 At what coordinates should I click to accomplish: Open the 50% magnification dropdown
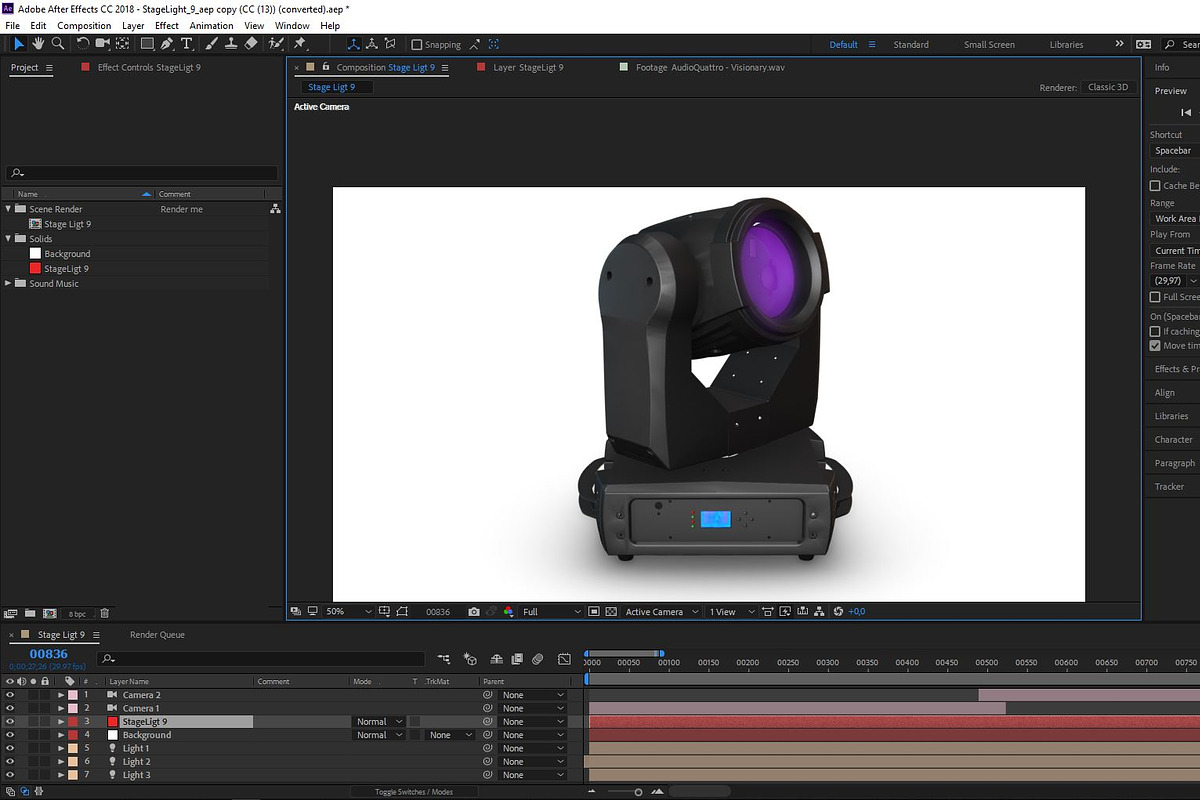348,612
